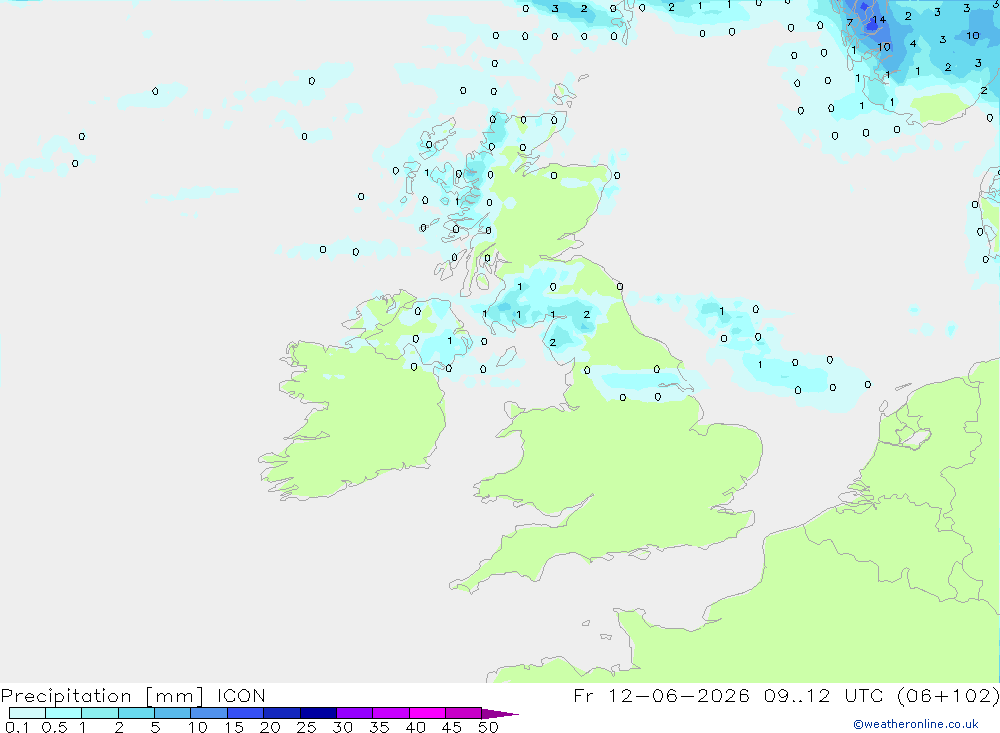Click the 0.5–1 mm legend color swatch
The height and width of the screenshot is (733, 1000).
[x=64, y=713]
